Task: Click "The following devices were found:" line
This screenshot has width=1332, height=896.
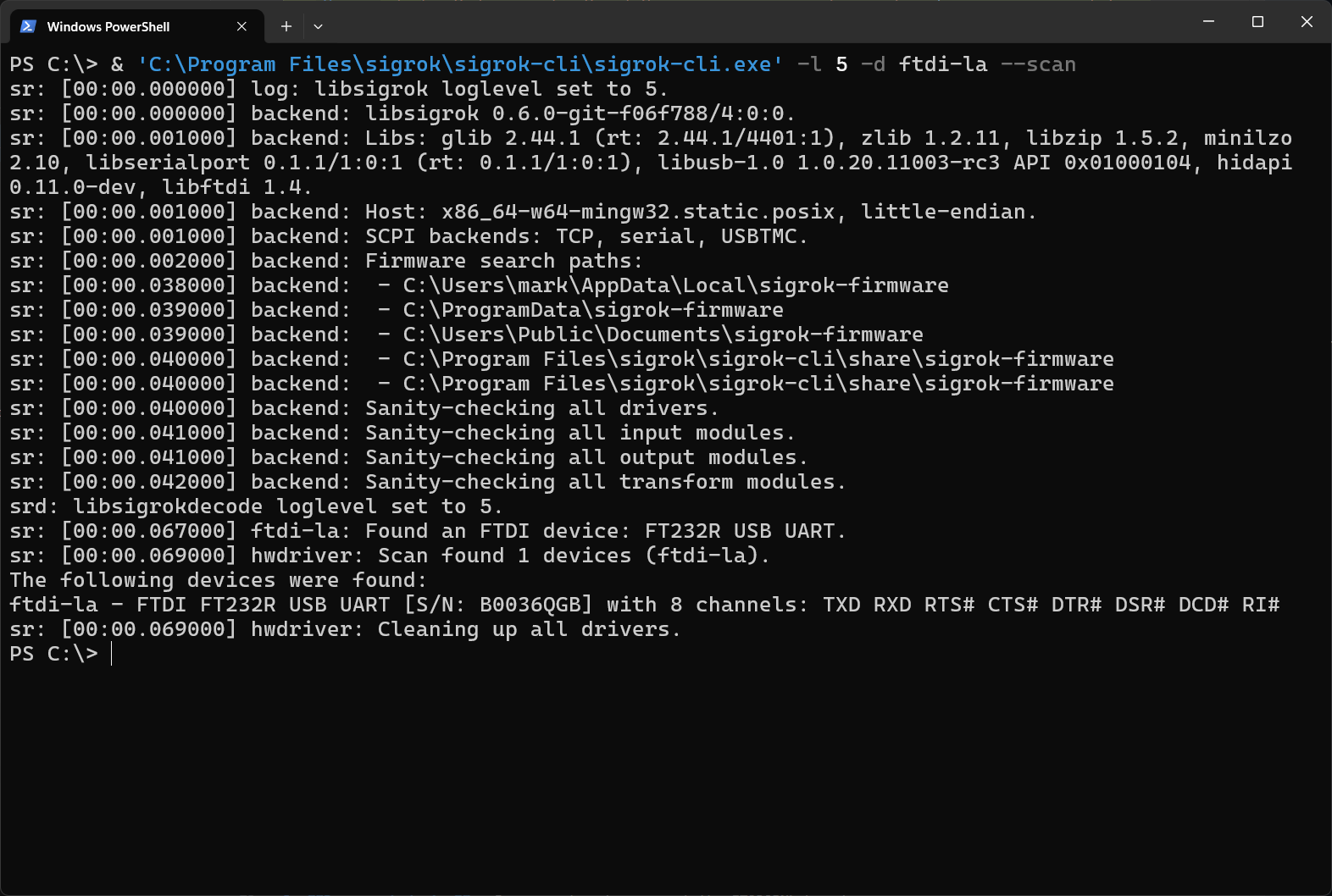Action: click(219, 580)
